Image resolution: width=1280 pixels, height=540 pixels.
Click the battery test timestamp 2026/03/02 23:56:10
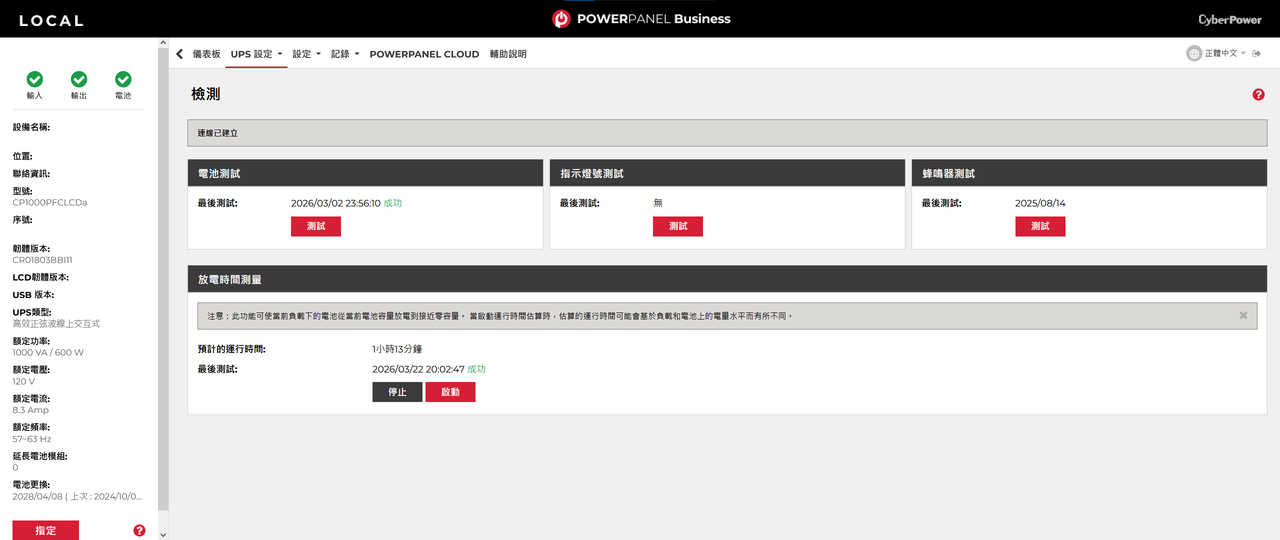pos(335,203)
